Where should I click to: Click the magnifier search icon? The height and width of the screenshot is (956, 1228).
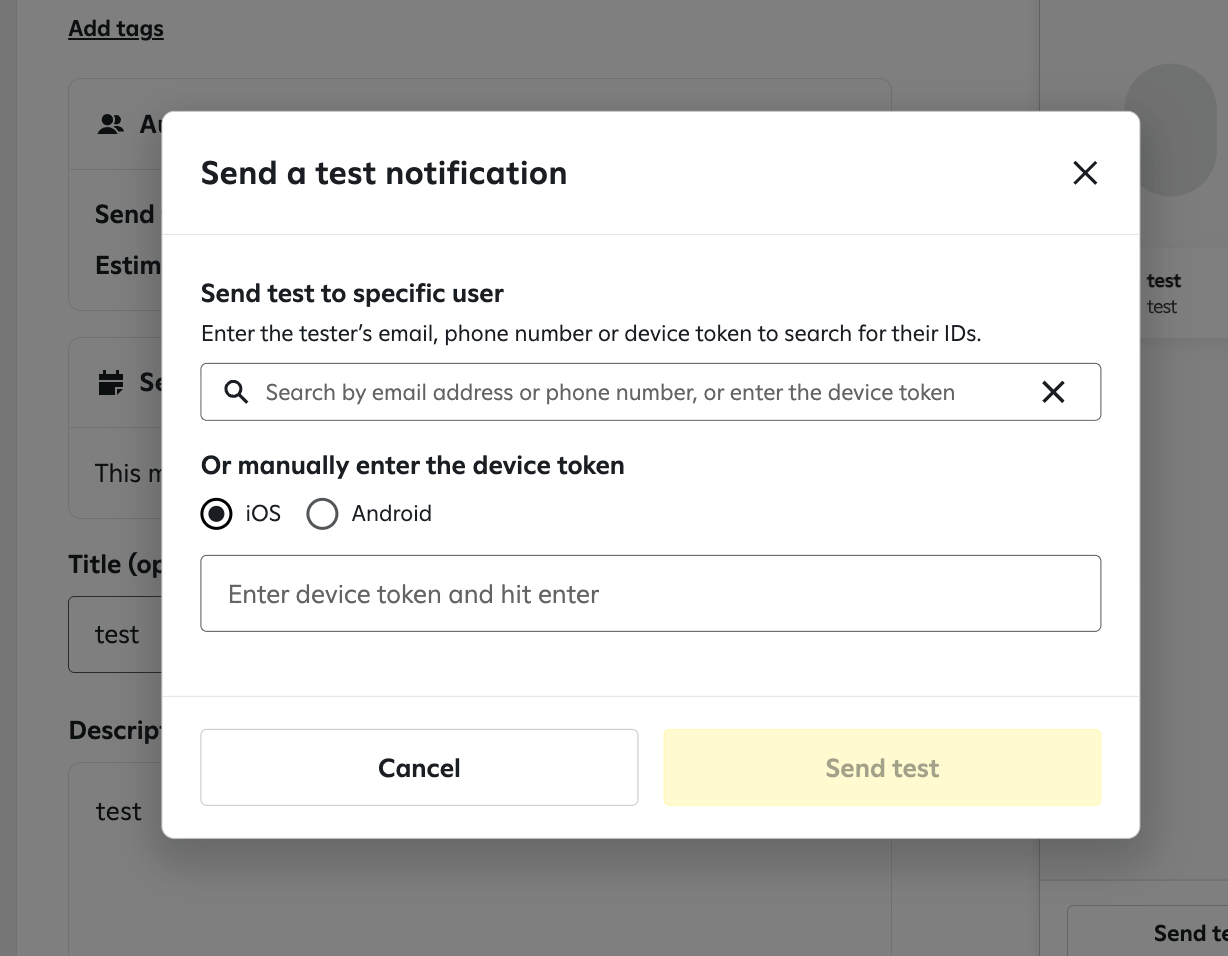236,392
